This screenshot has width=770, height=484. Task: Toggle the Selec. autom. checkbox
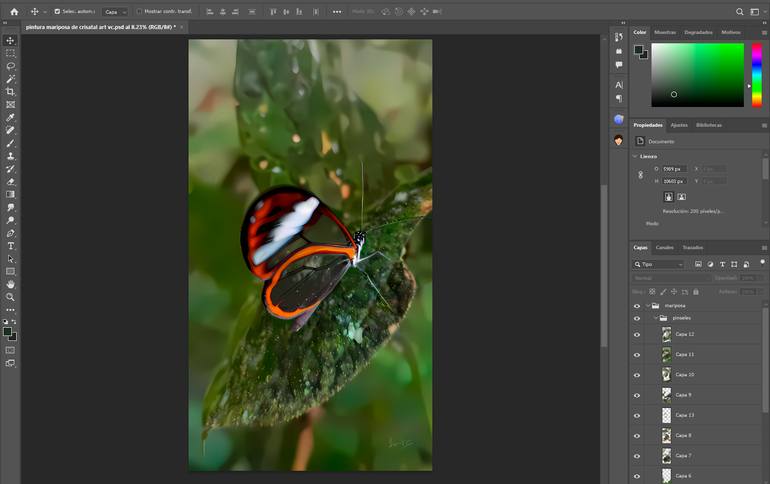point(57,12)
